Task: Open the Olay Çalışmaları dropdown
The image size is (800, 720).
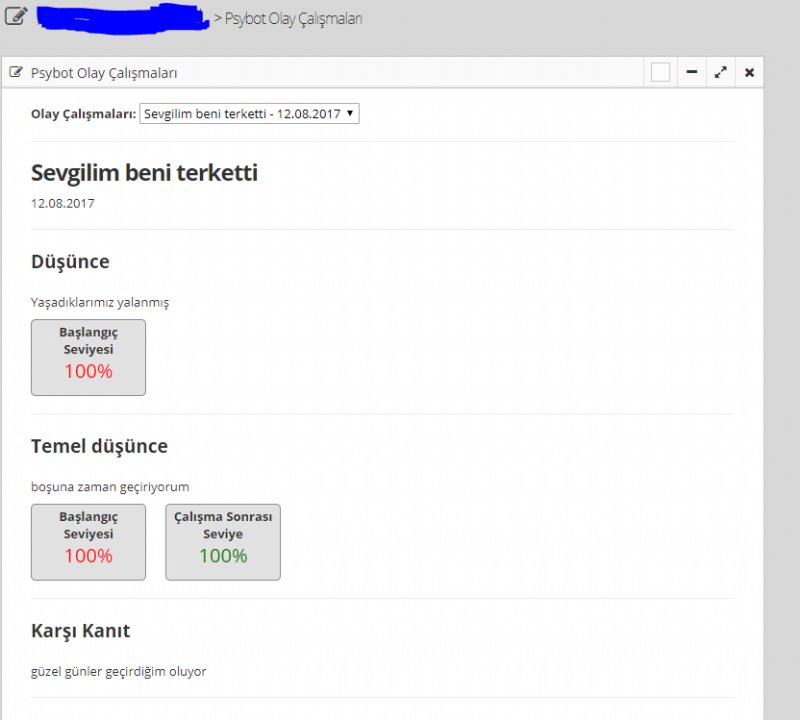Action: 249,113
